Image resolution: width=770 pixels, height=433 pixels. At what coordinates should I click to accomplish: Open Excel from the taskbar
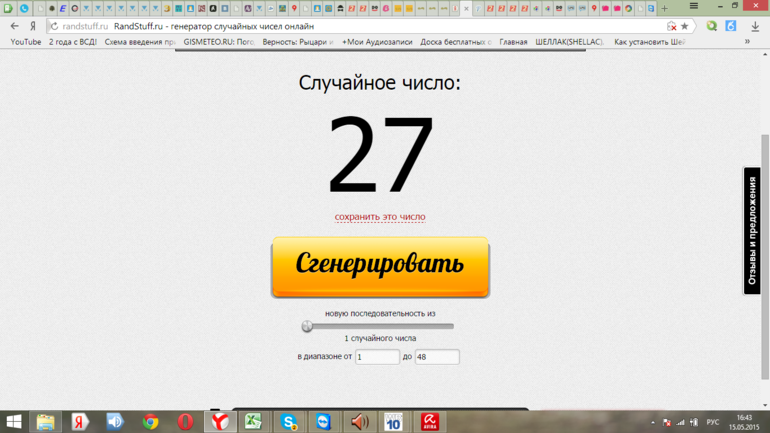coord(254,422)
